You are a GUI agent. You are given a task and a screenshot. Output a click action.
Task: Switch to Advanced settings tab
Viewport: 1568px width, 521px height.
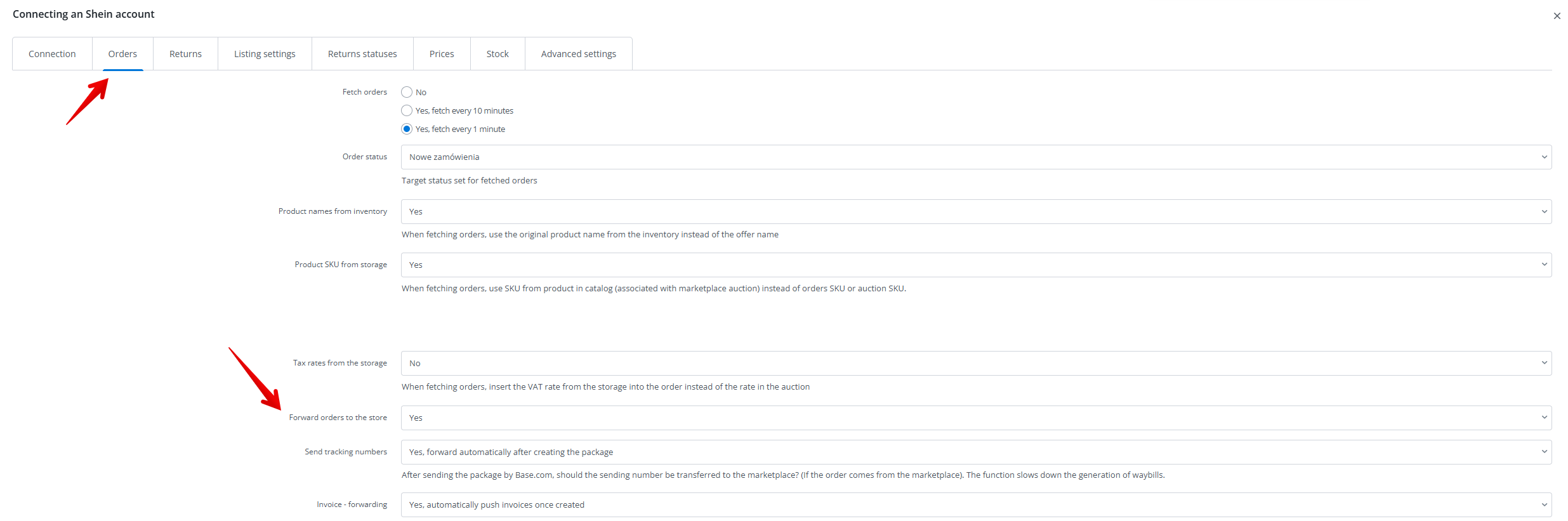(x=578, y=54)
